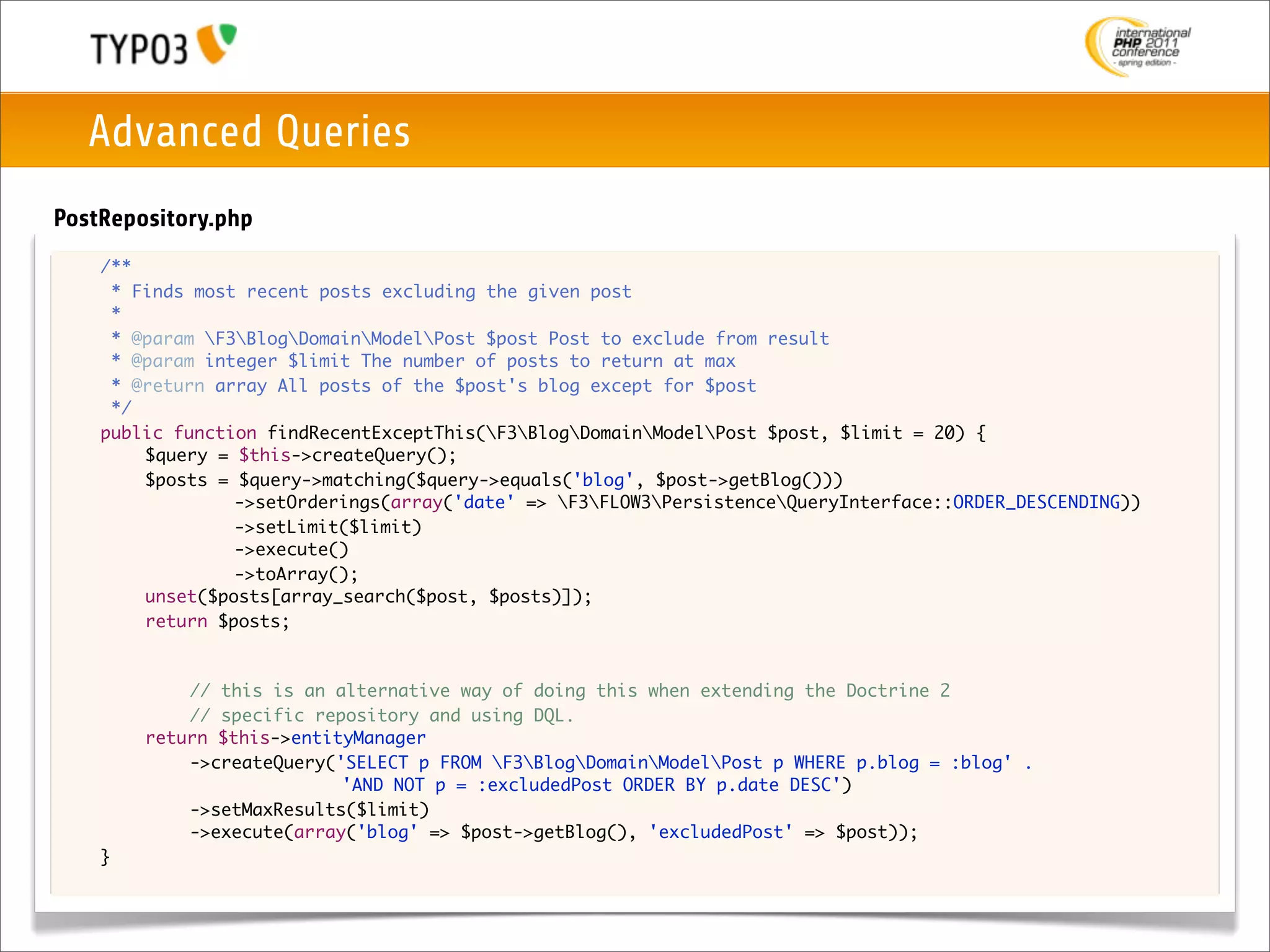Click the '$query = $this->createQuery();' line
Screen dimensions: 1270x952
pos(301,456)
